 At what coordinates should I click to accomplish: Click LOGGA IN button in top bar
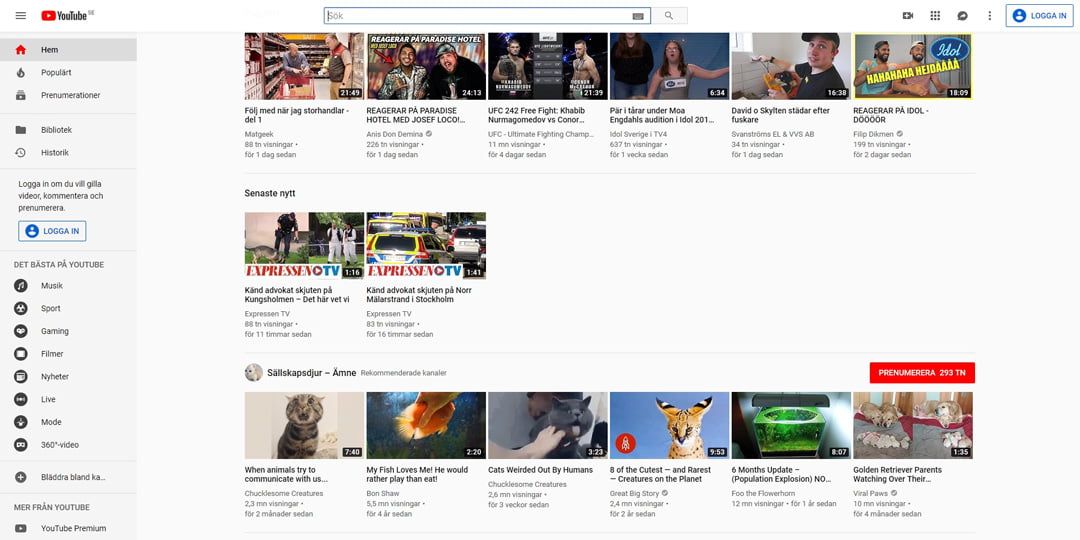coord(1039,15)
